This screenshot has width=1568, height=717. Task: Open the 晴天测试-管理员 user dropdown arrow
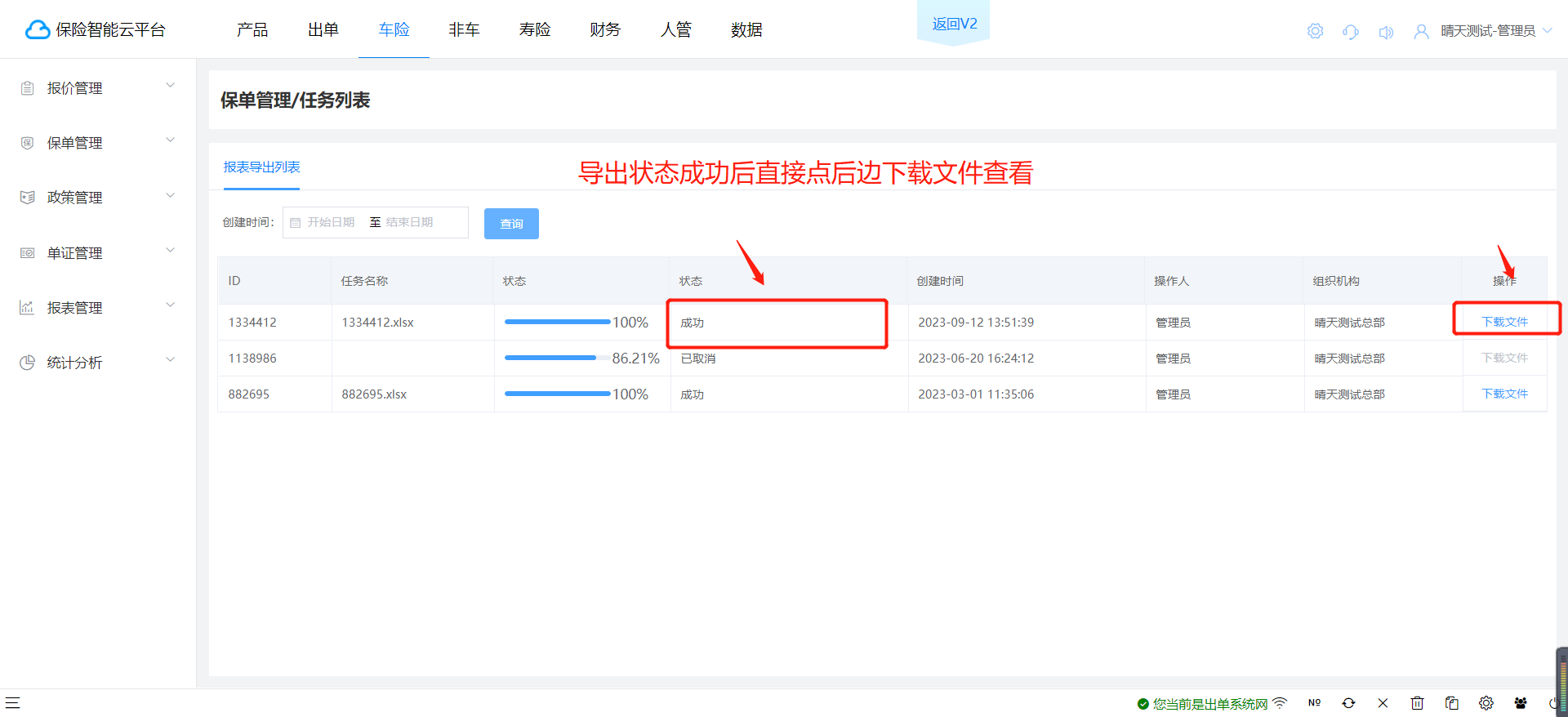coord(1547,31)
